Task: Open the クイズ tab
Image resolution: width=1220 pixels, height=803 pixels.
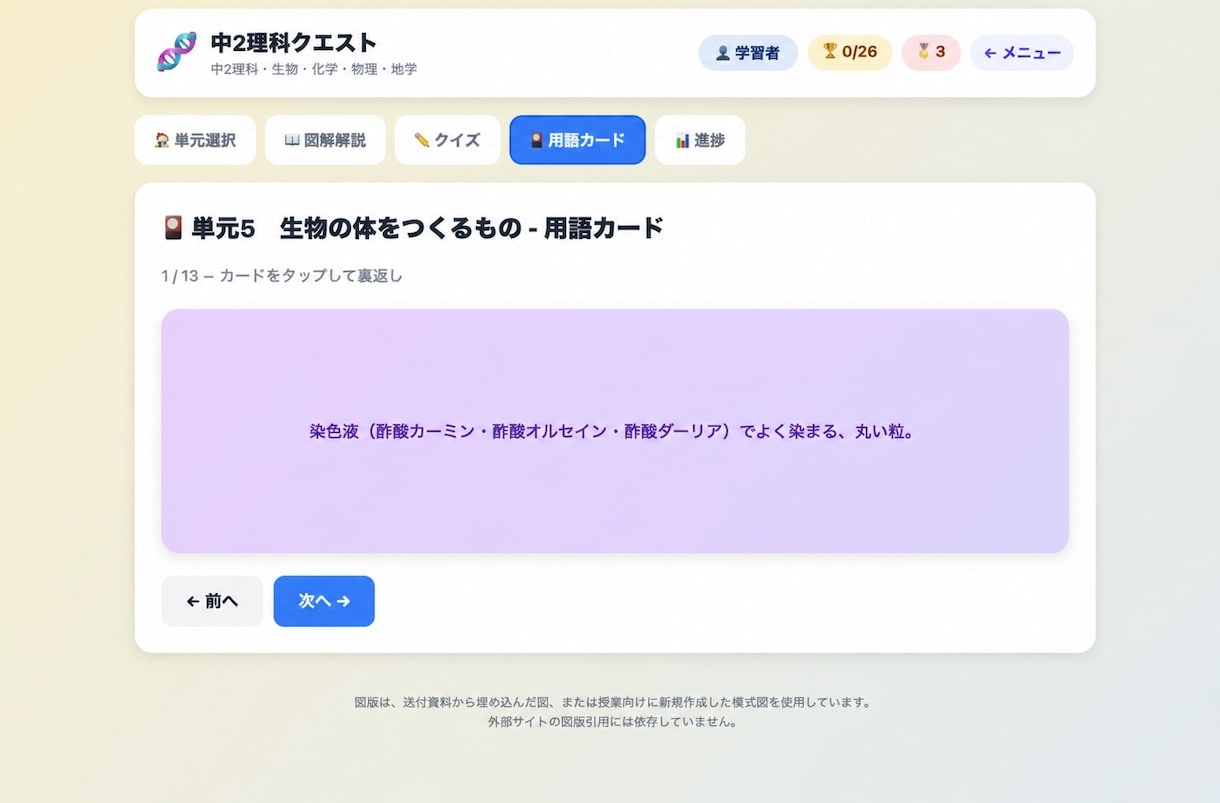Action: [447, 140]
